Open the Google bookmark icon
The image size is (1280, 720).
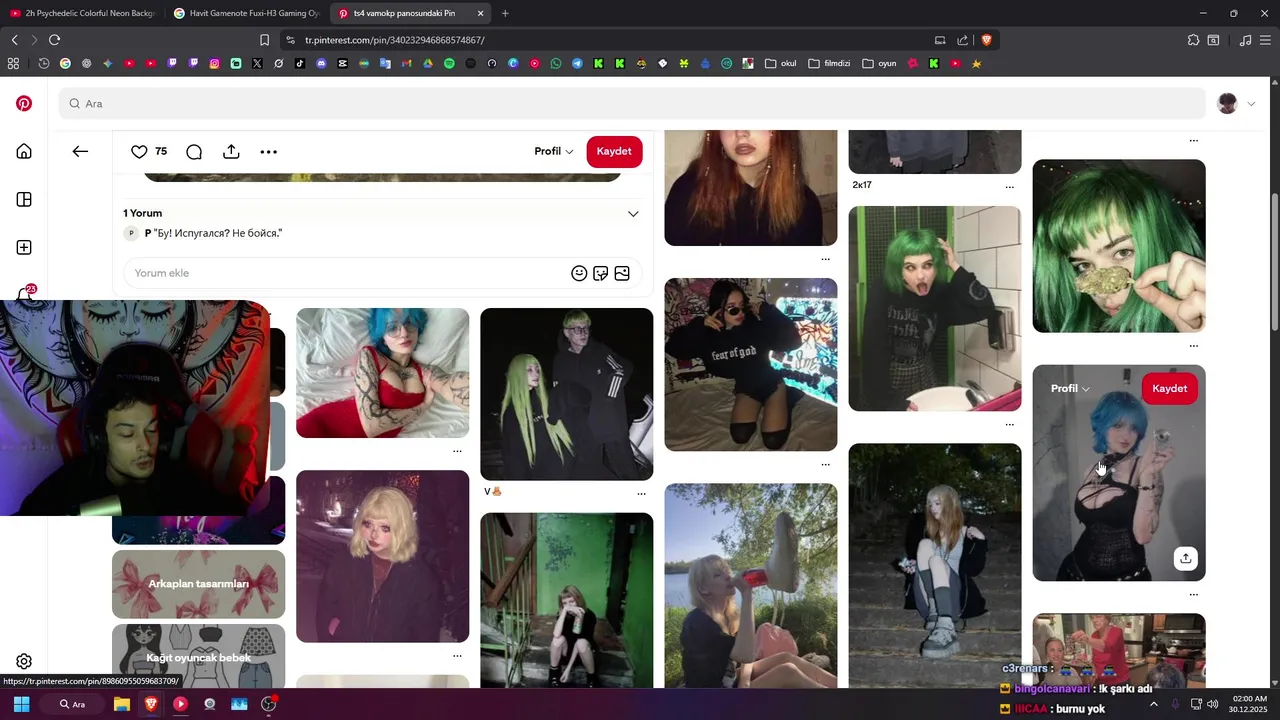tap(65, 63)
